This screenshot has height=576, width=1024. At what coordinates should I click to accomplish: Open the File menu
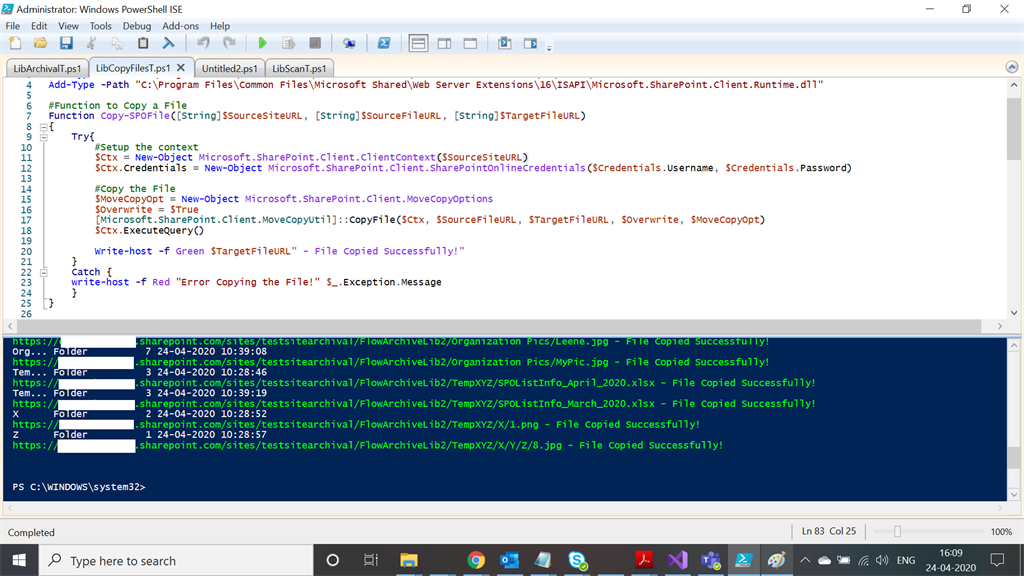pyautogui.click(x=12, y=26)
